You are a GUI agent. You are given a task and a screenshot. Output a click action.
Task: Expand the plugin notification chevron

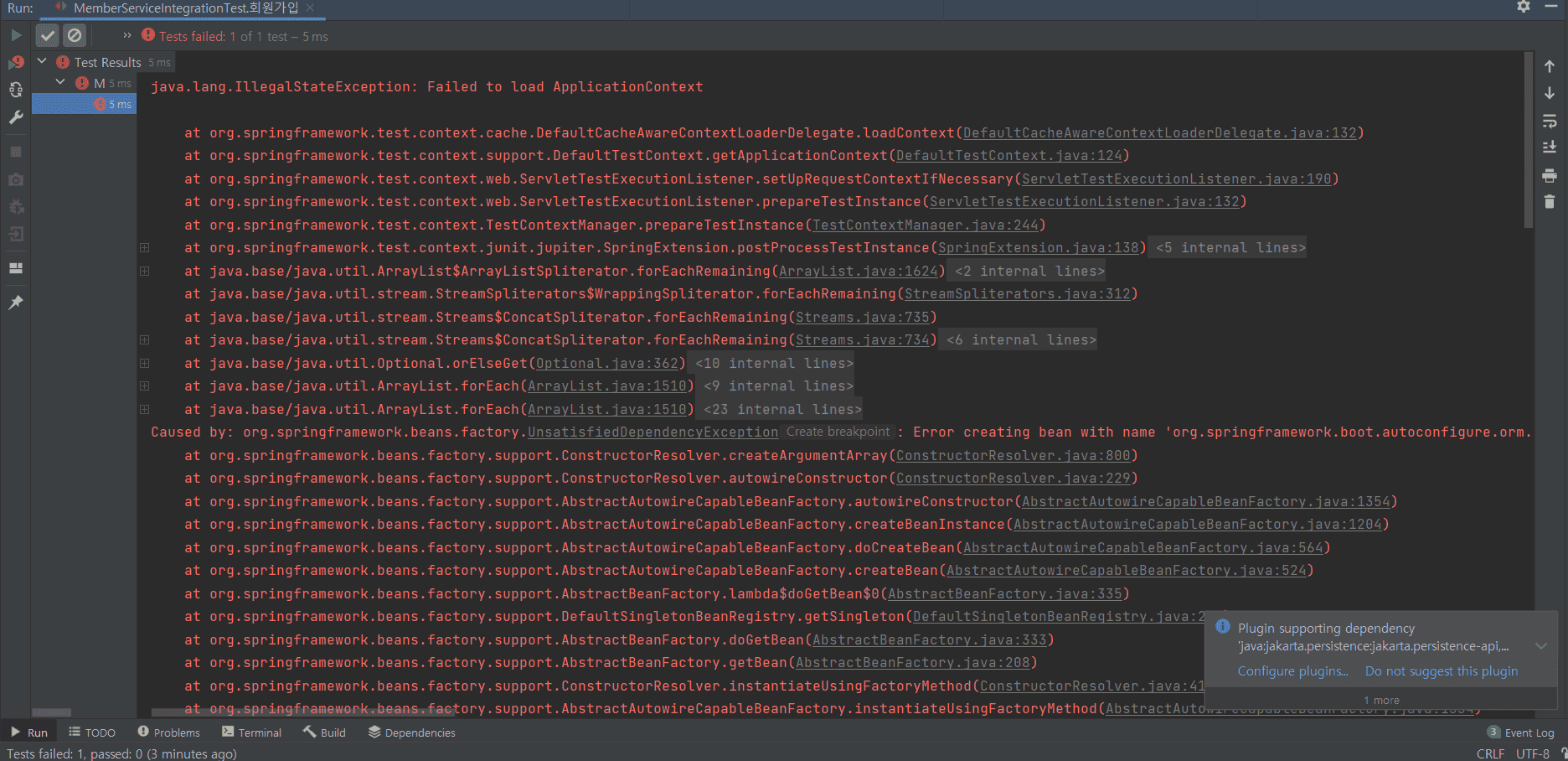[x=1541, y=646]
